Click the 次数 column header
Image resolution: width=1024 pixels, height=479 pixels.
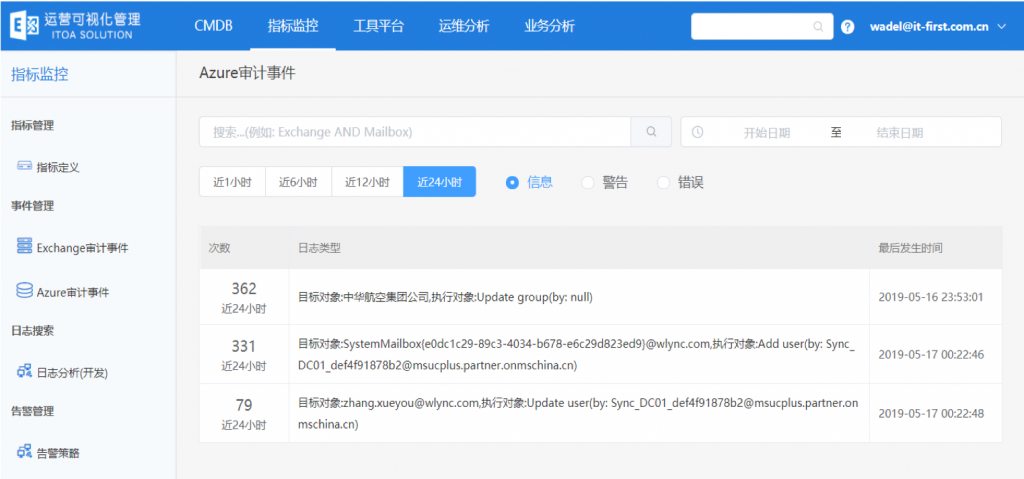tap(219, 248)
